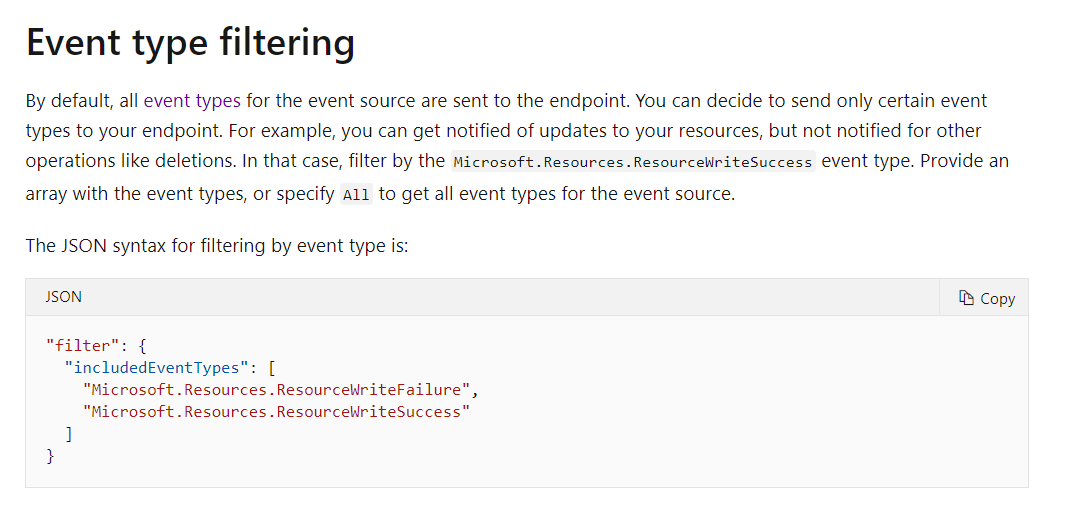The image size is (1078, 515).
Task: Click the sentence "The JSON syntax for filtering"
Action: (x=216, y=245)
